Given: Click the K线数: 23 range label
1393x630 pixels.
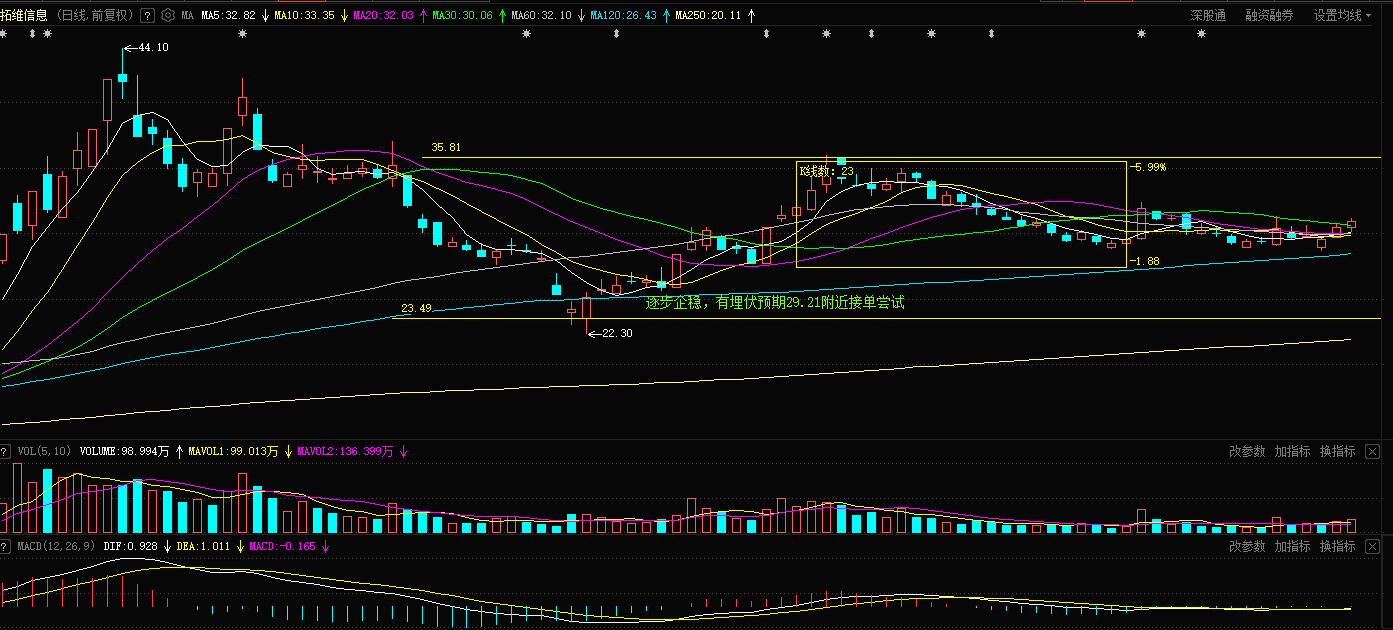Looking at the screenshot, I should [x=826, y=171].
